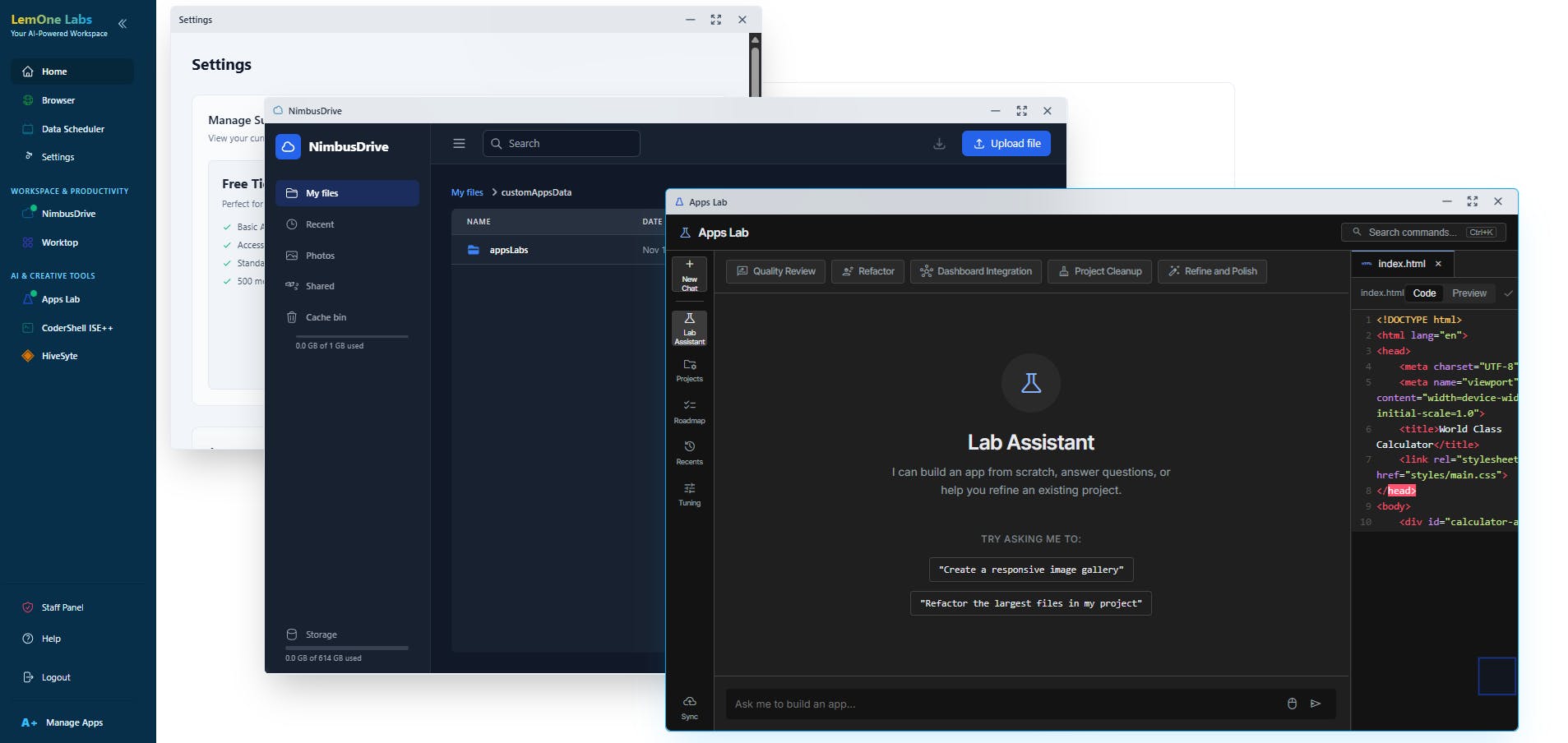The width and height of the screenshot is (1568, 743).
Task: Open Photos in NimbusDrive sidebar
Action: click(347, 256)
